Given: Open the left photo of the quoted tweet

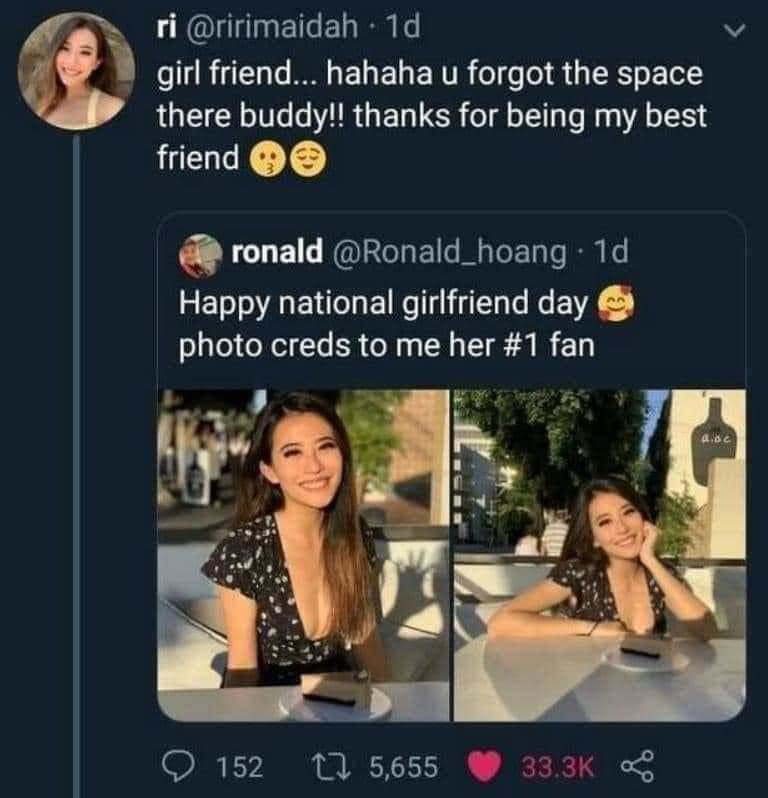Looking at the screenshot, I should tap(303, 555).
